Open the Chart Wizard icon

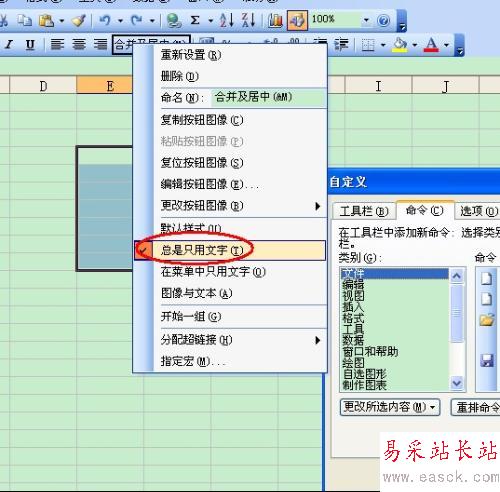click(275, 21)
